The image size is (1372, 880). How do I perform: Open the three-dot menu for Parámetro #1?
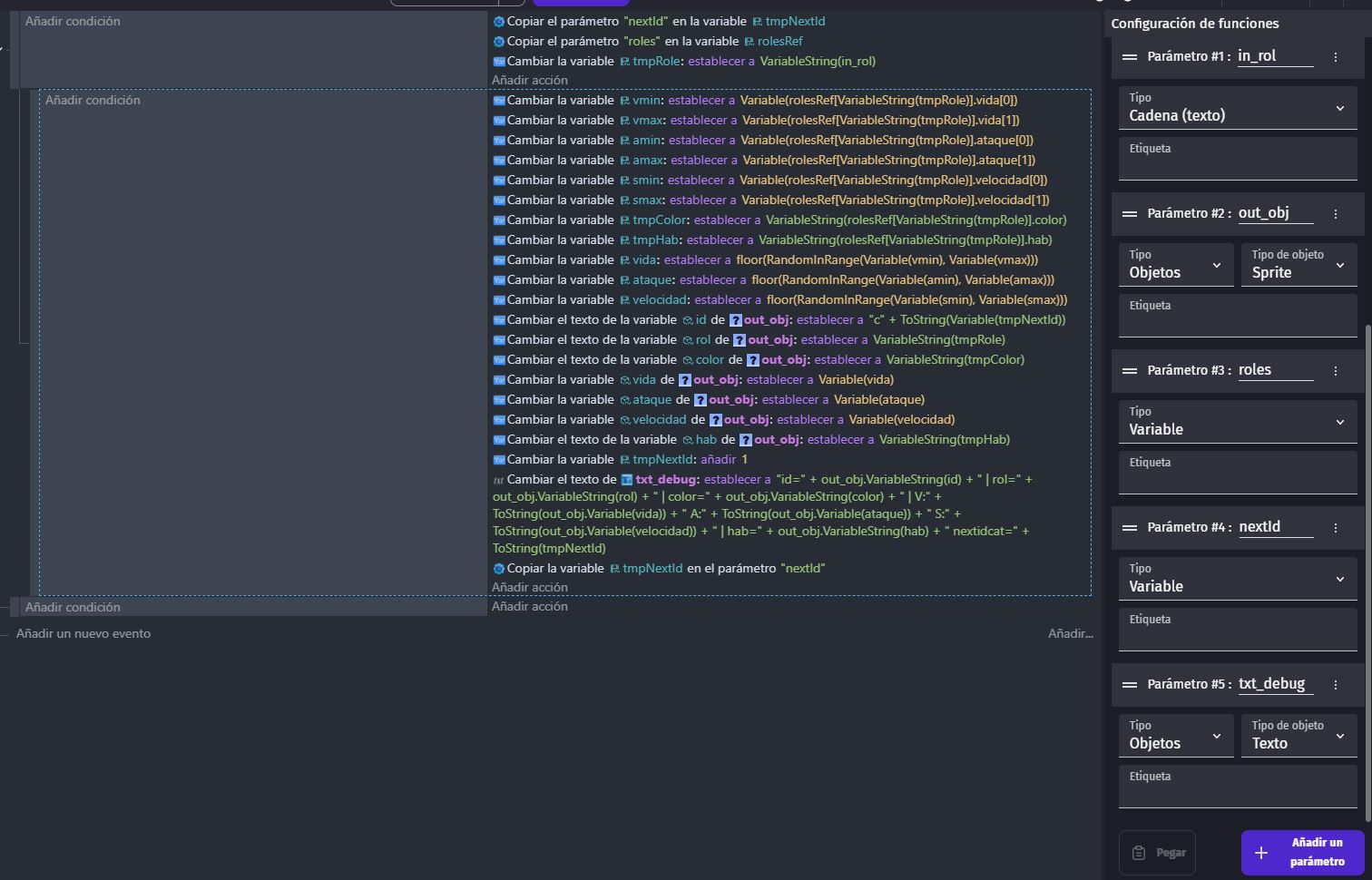(x=1335, y=56)
